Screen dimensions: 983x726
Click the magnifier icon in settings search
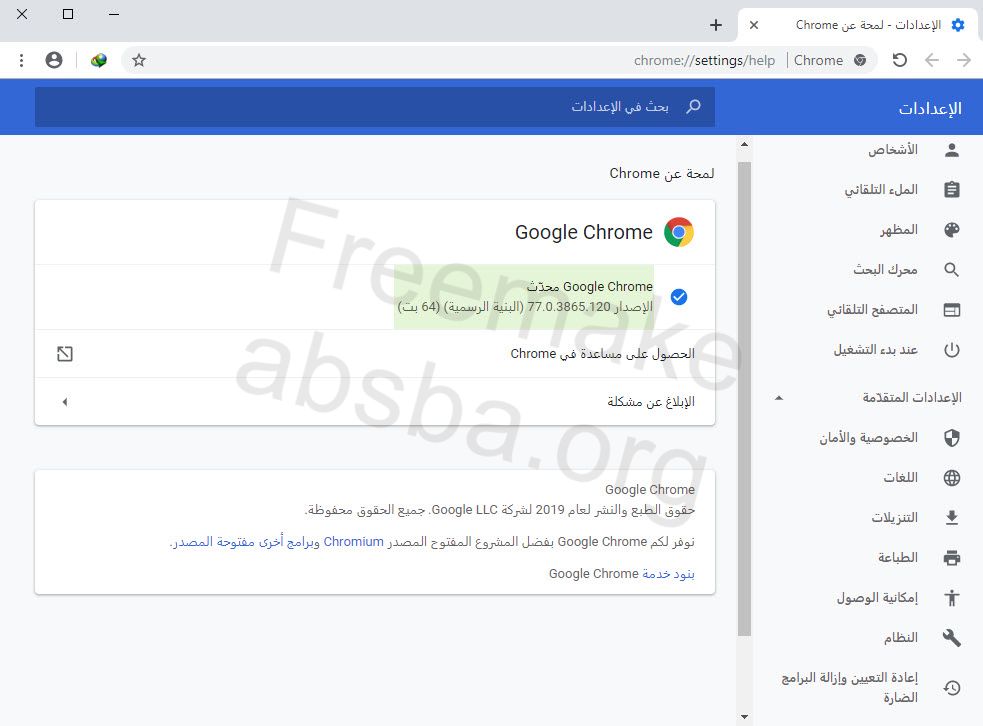[x=693, y=107]
